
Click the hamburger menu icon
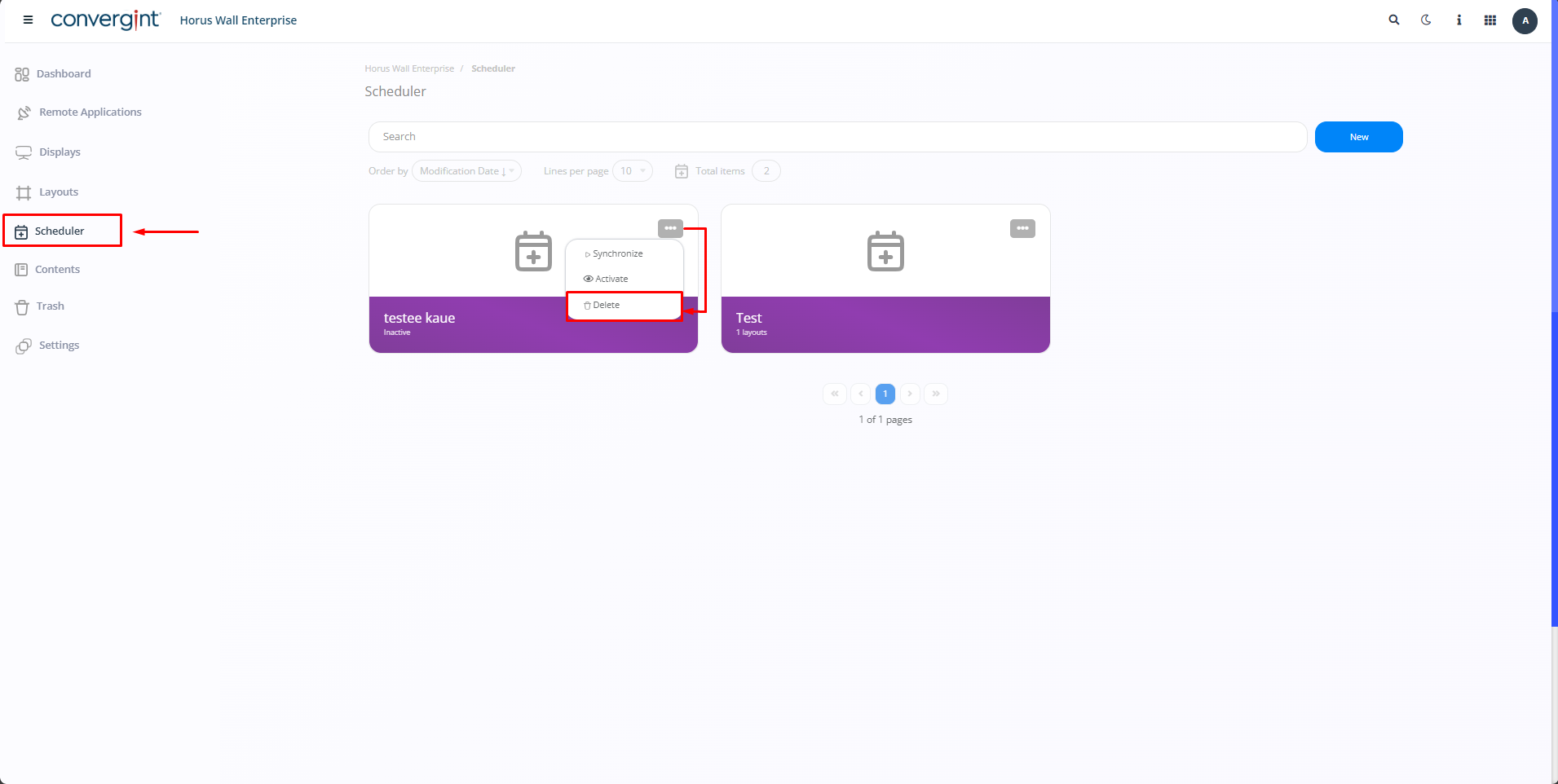coord(28,20)
